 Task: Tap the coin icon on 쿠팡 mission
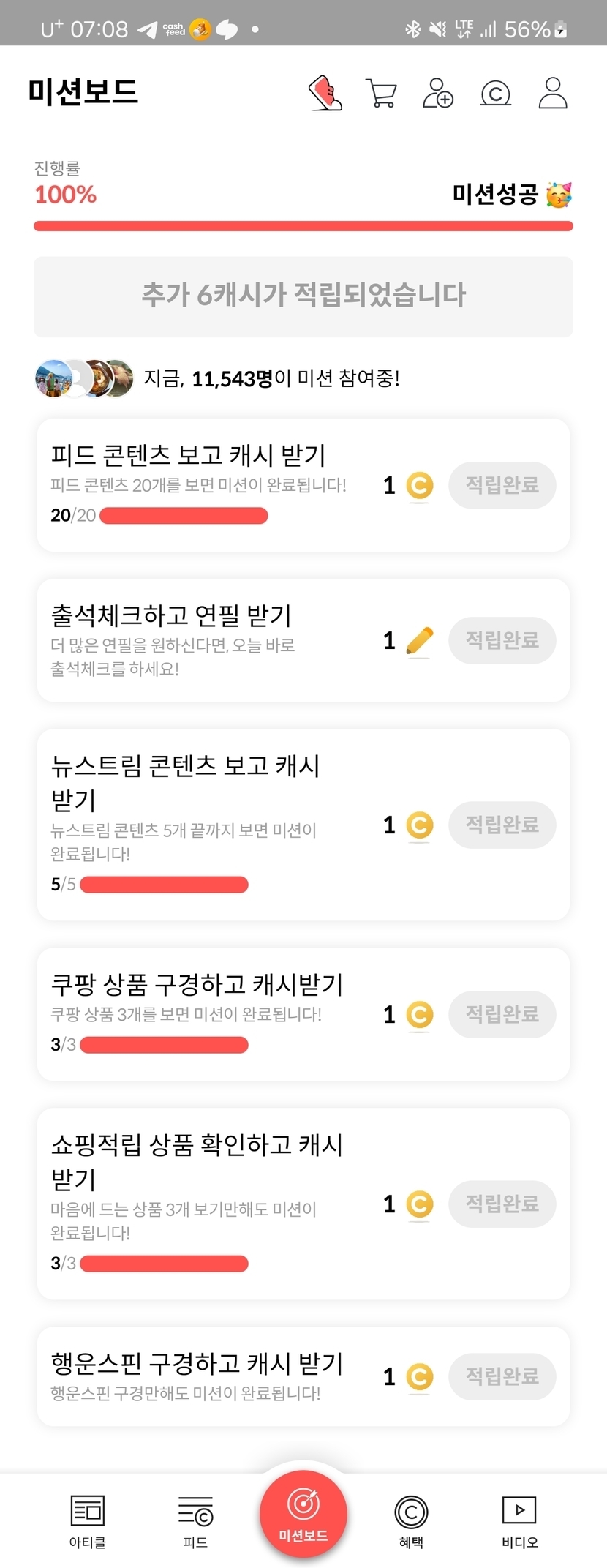pyautogui.click(x=420, y=1015)
